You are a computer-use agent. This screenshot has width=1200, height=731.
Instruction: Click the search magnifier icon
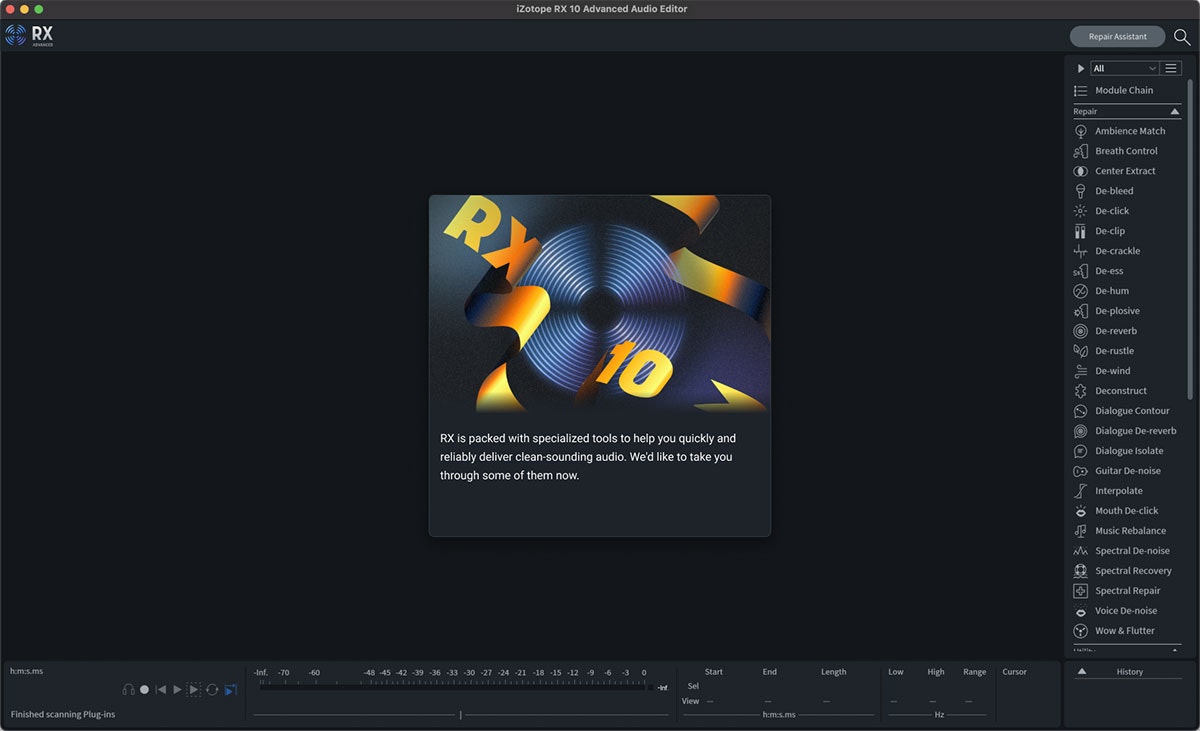point(1182,37)
